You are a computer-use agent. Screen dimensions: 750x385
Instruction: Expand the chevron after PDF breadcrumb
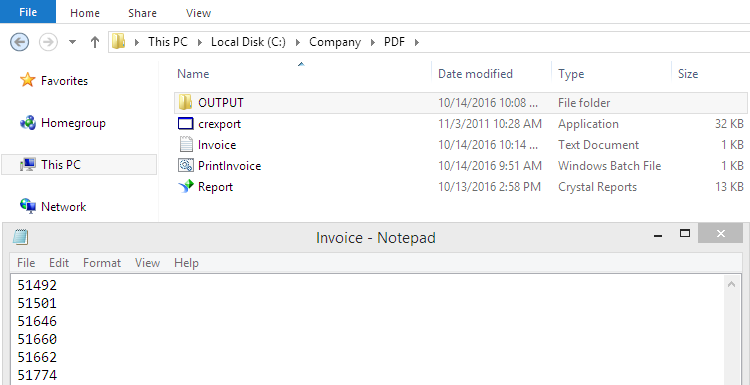point(417,42)
